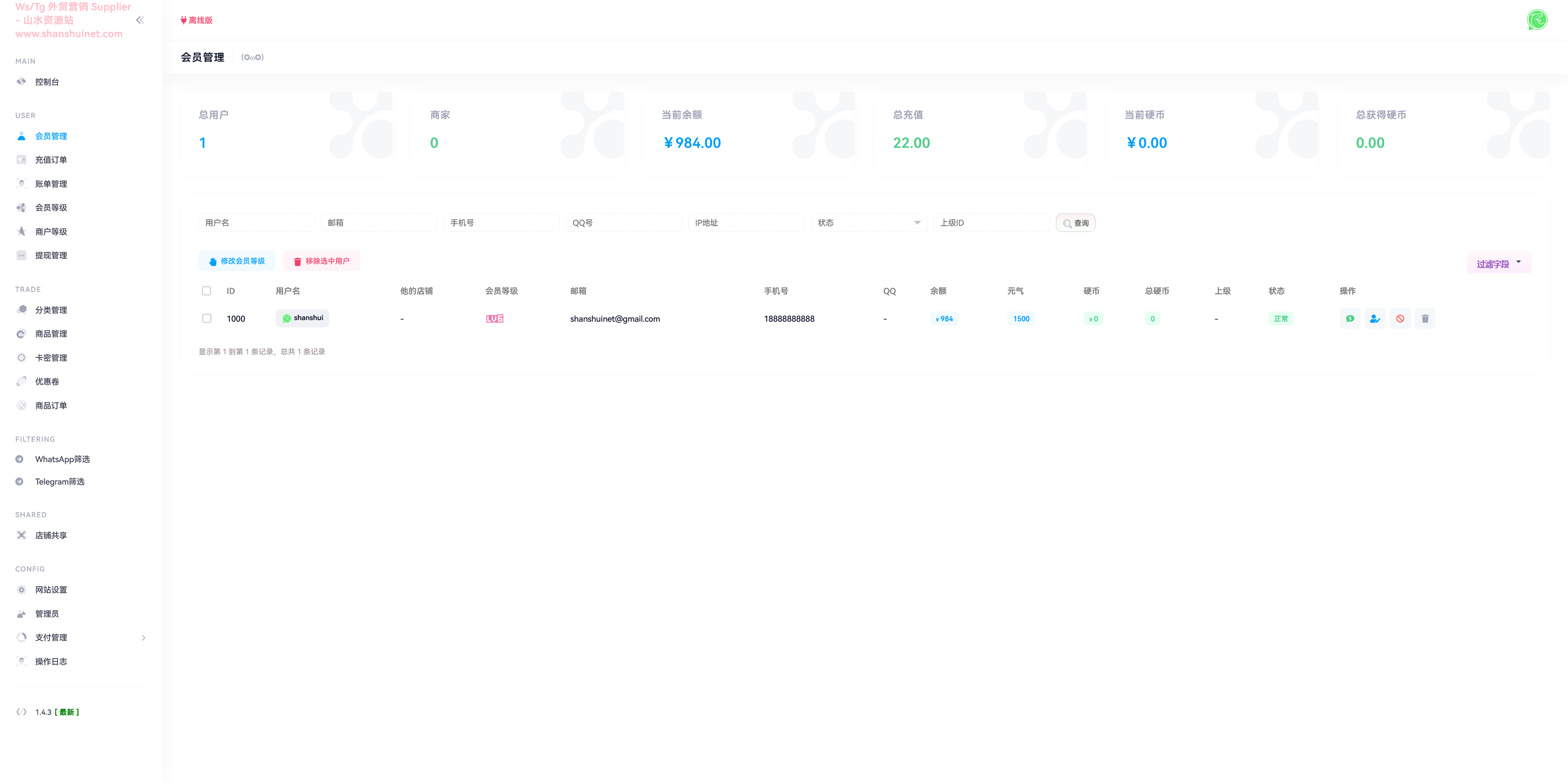Toggle the select-all checkbox in table header
Image resolution: width=1568 pixels, height=783 pixels.
coord(206,291)
